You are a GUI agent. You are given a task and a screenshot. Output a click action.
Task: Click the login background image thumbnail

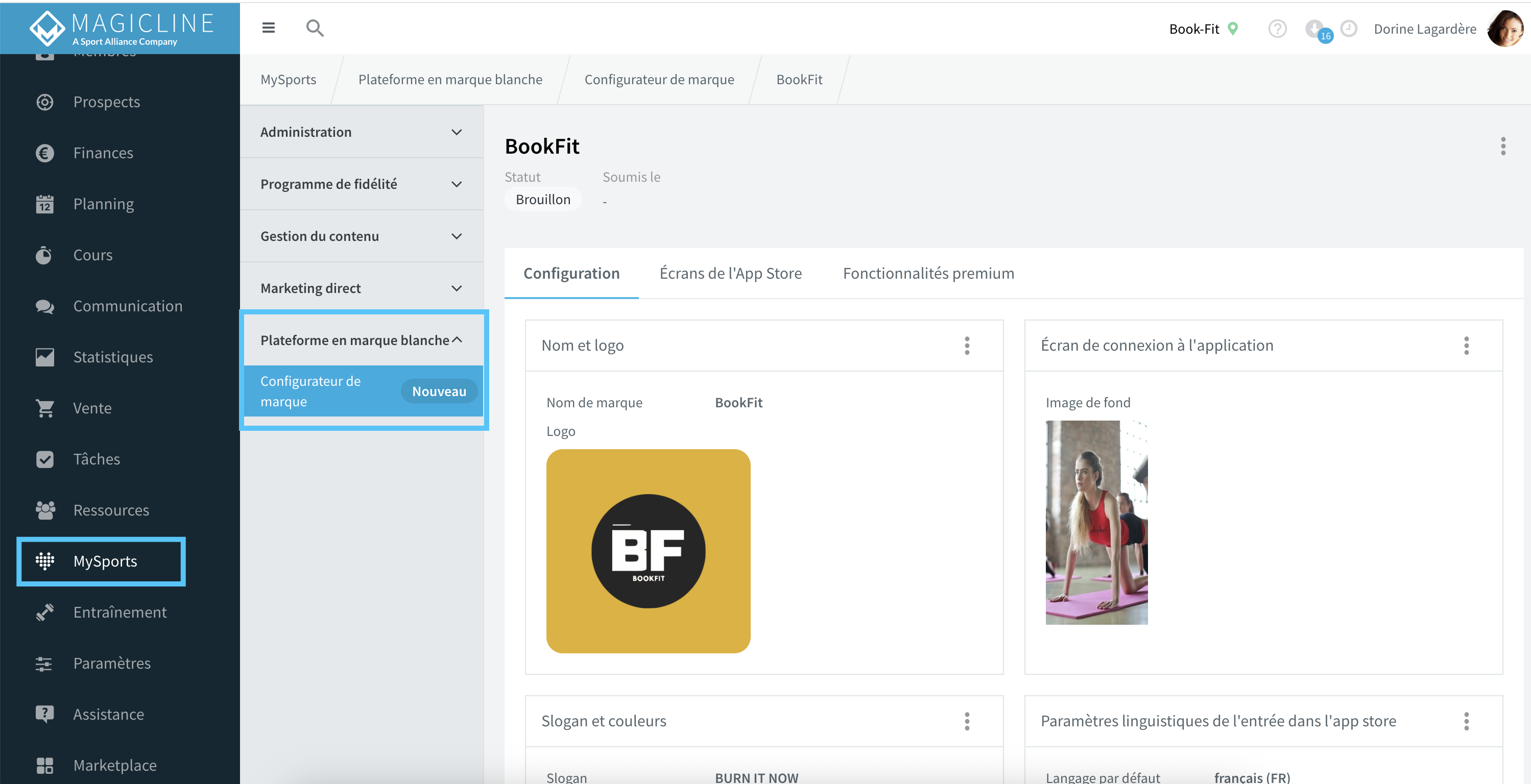click(1096, 522)
